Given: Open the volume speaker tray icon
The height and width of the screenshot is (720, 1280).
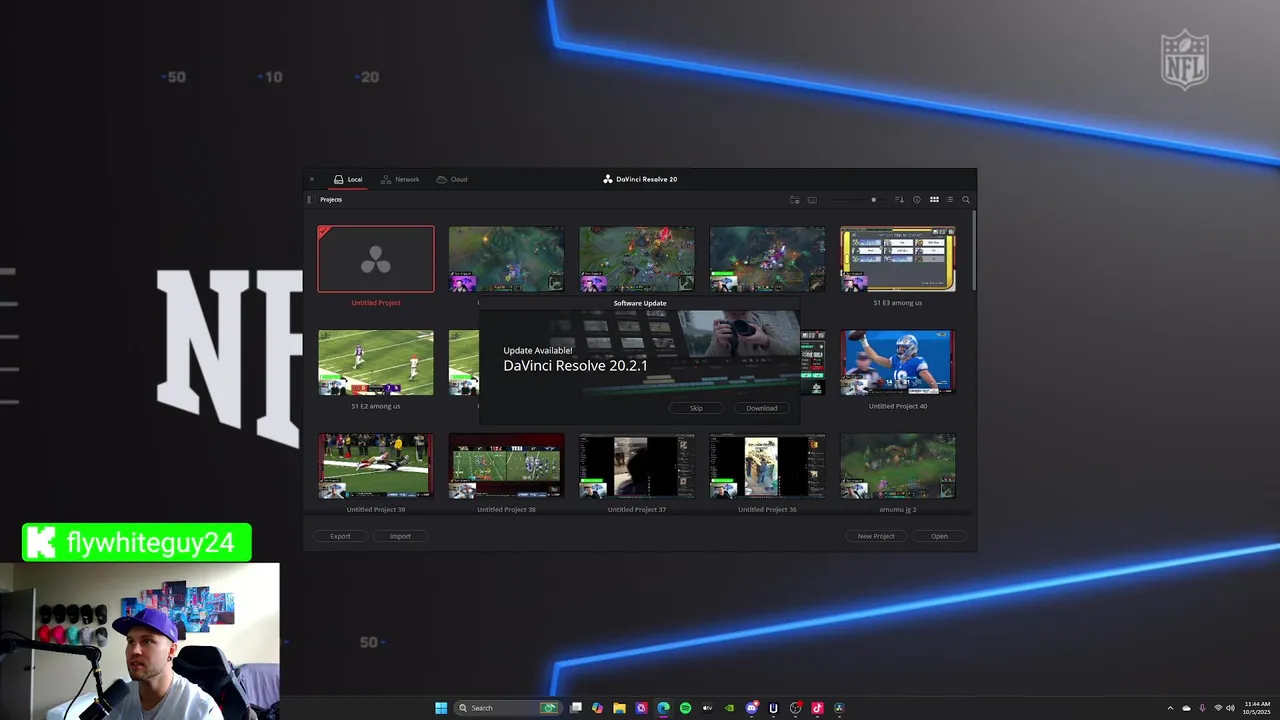Looking at the screenshot, I should click(x=1230, y=708).
